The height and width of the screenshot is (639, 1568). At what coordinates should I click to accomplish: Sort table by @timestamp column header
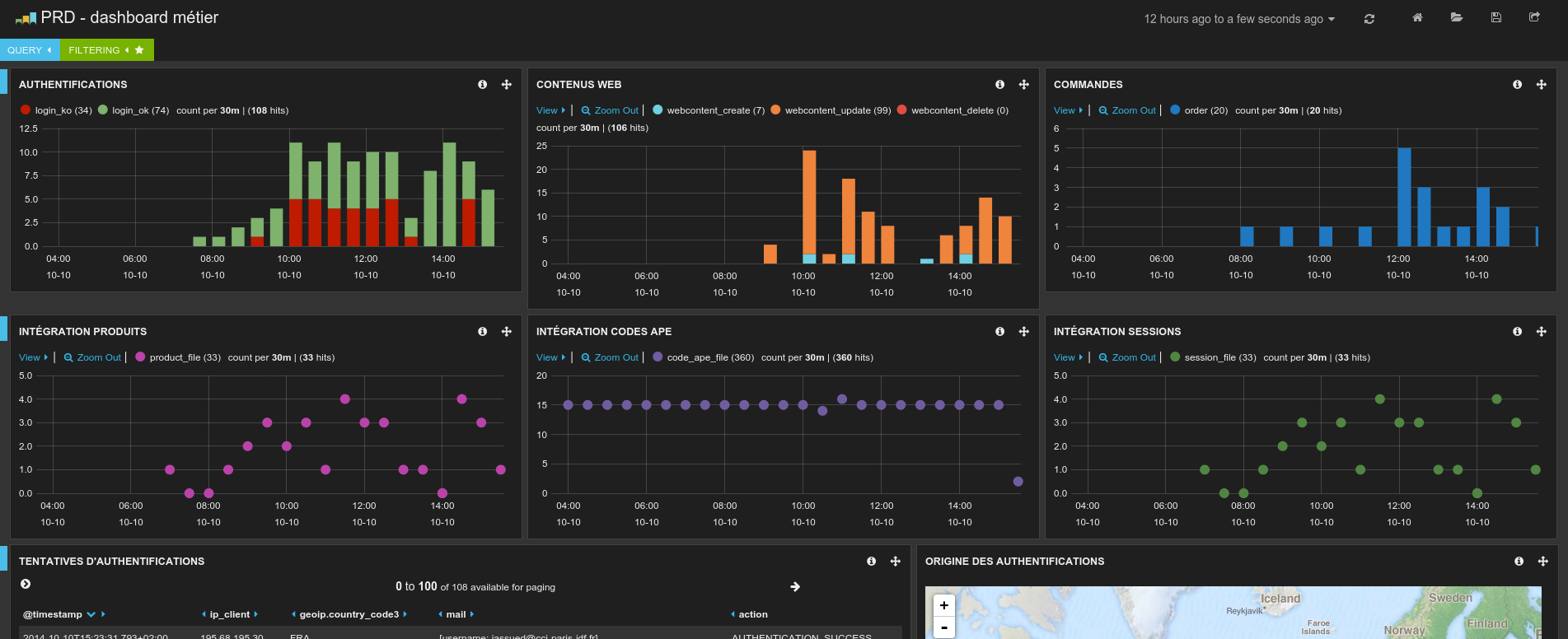(53, 614)
